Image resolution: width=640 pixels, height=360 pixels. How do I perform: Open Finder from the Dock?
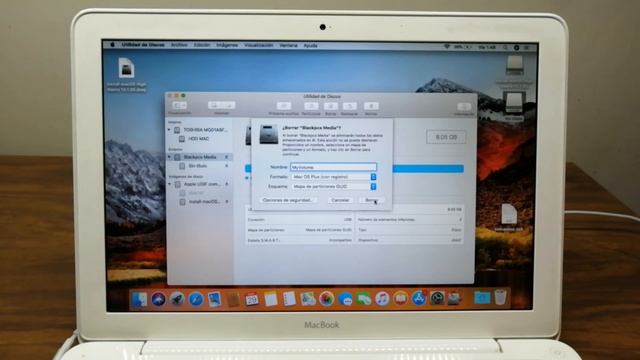pyautogui.click(x=139, y=300)
